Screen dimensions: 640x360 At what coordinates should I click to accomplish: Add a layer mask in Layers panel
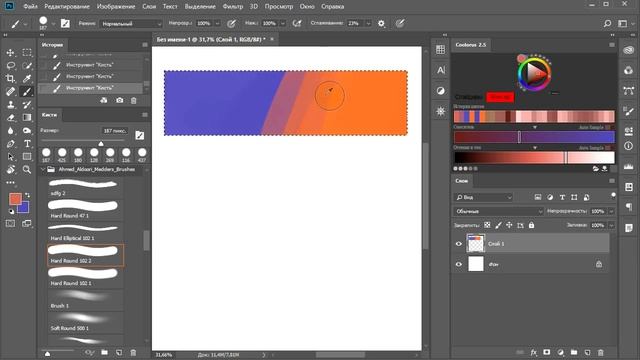tap(547, 352)
